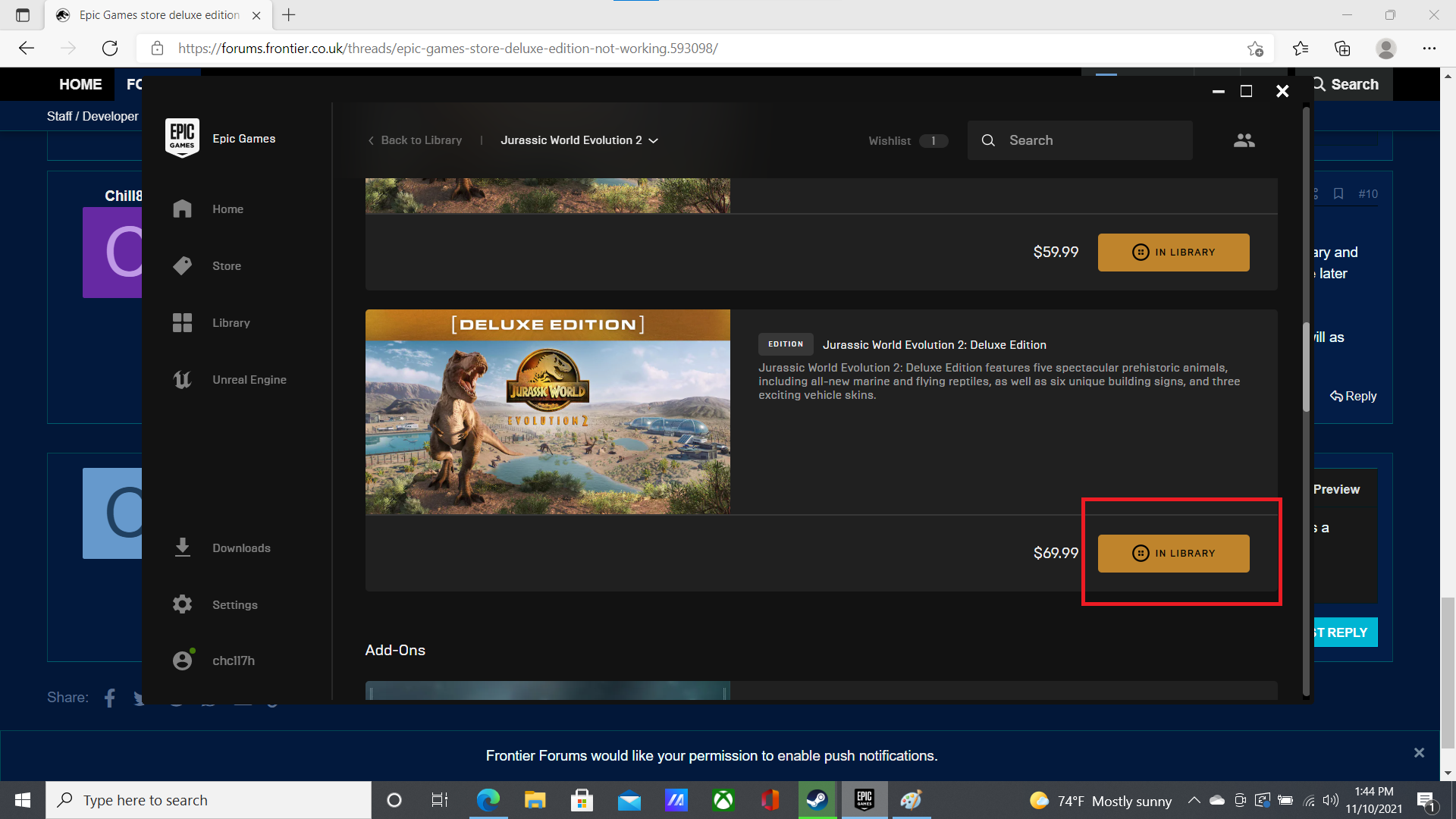Share the thread on Facebook

110,698
